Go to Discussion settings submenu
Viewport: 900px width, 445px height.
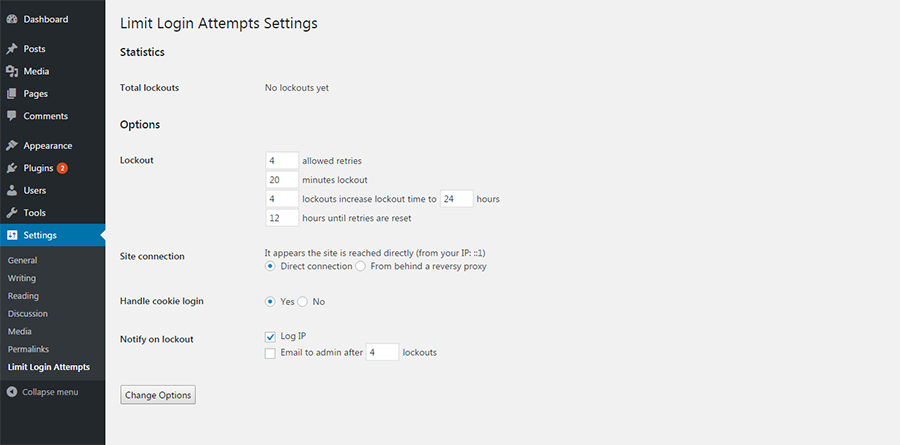click(x=28, y=314)
